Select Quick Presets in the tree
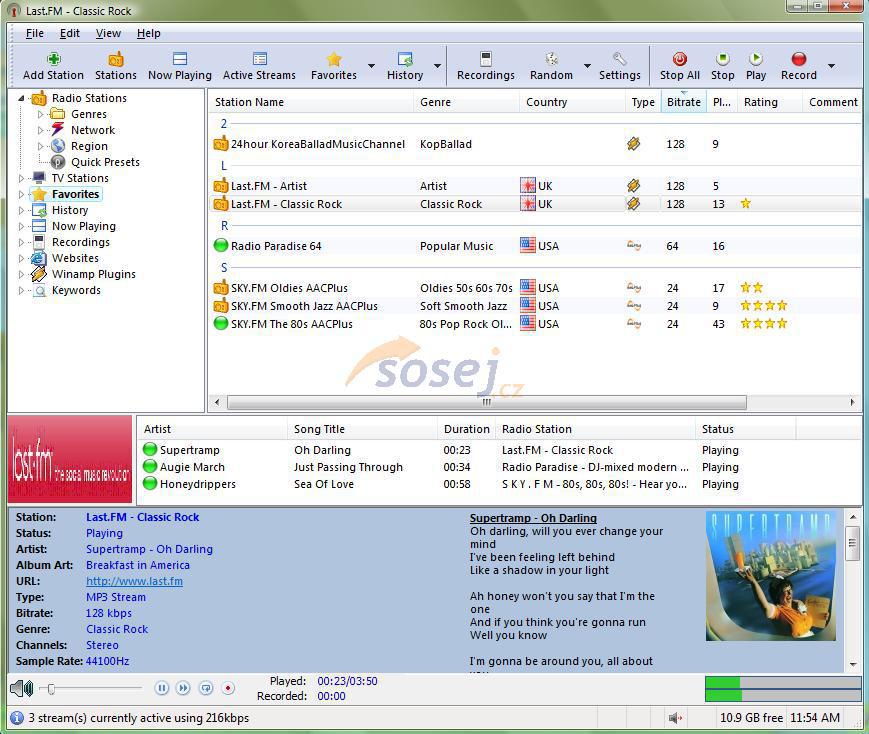 point(105,162)
